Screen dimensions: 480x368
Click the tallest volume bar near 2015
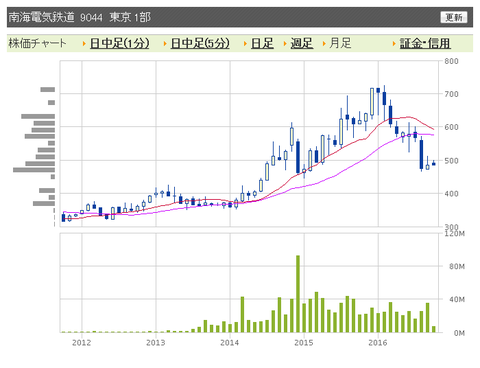pyautogui.click(x=298, y=294)
